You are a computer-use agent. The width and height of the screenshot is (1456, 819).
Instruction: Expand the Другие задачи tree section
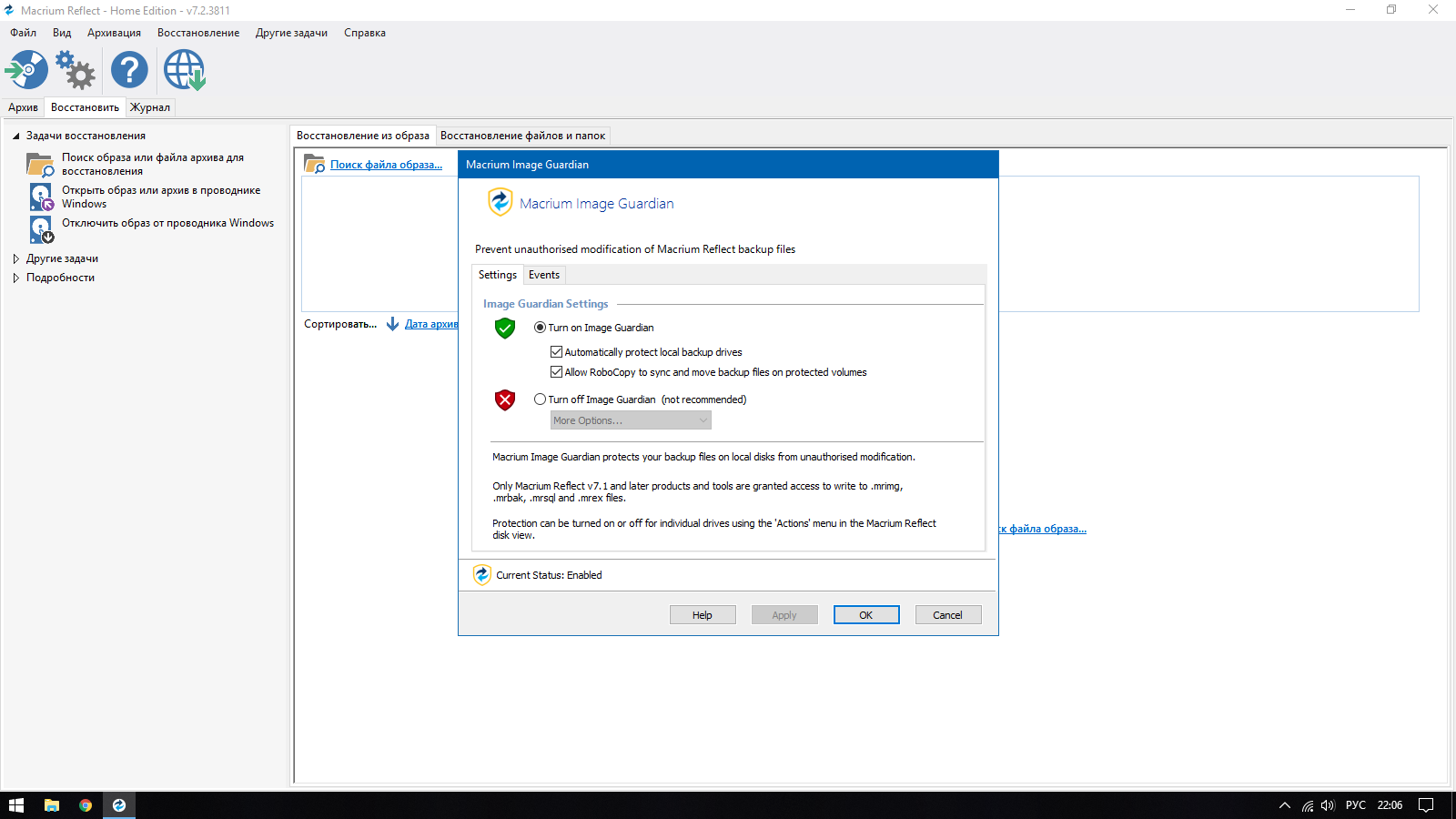point(16,258)
